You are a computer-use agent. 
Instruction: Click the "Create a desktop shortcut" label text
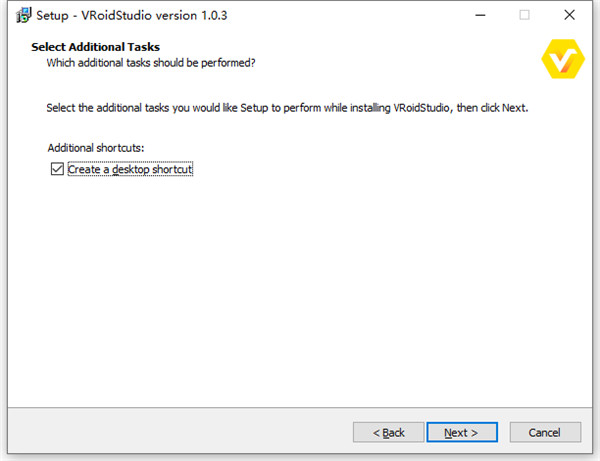(130, 170)
